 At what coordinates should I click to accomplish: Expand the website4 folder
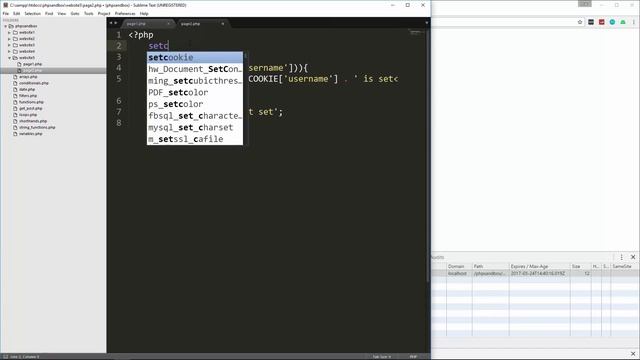point(9,51)
